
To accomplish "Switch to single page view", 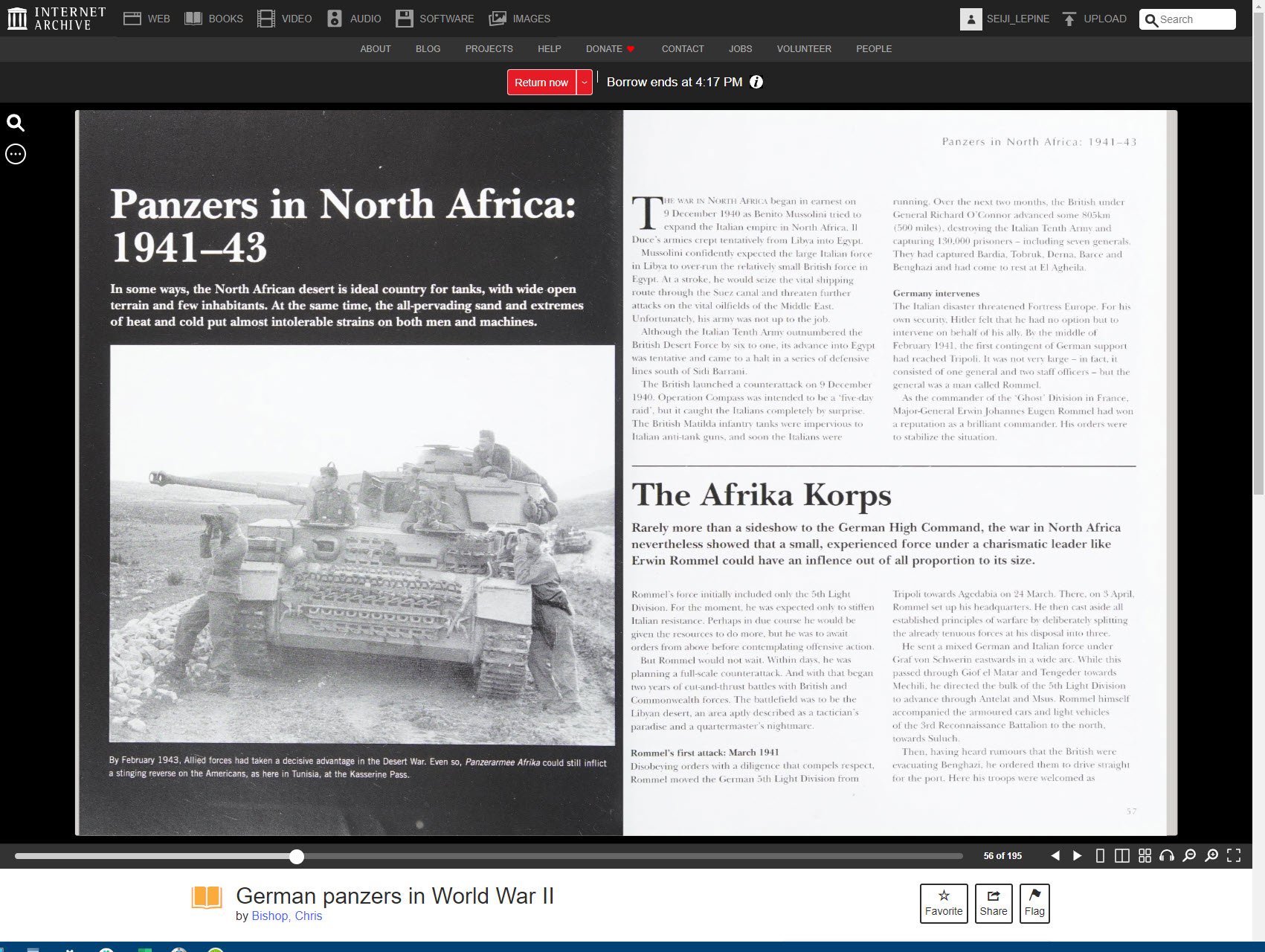I will click(1100, 856).
